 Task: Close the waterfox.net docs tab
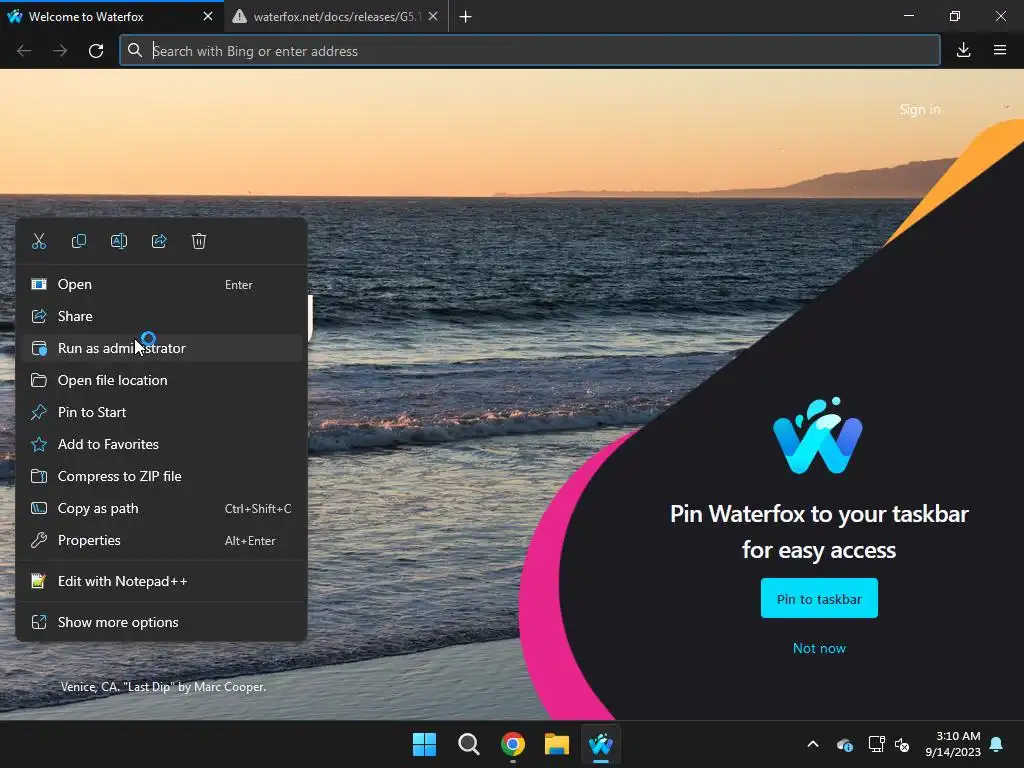click(x=433, y=16)
